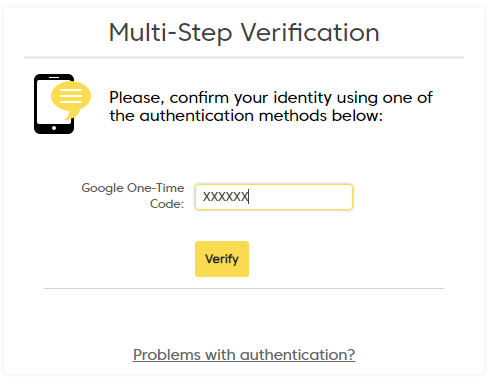This screenshot has height=385, width=491.
Task: Click empty space right of typed code in field
Action: tap(300, 197)
